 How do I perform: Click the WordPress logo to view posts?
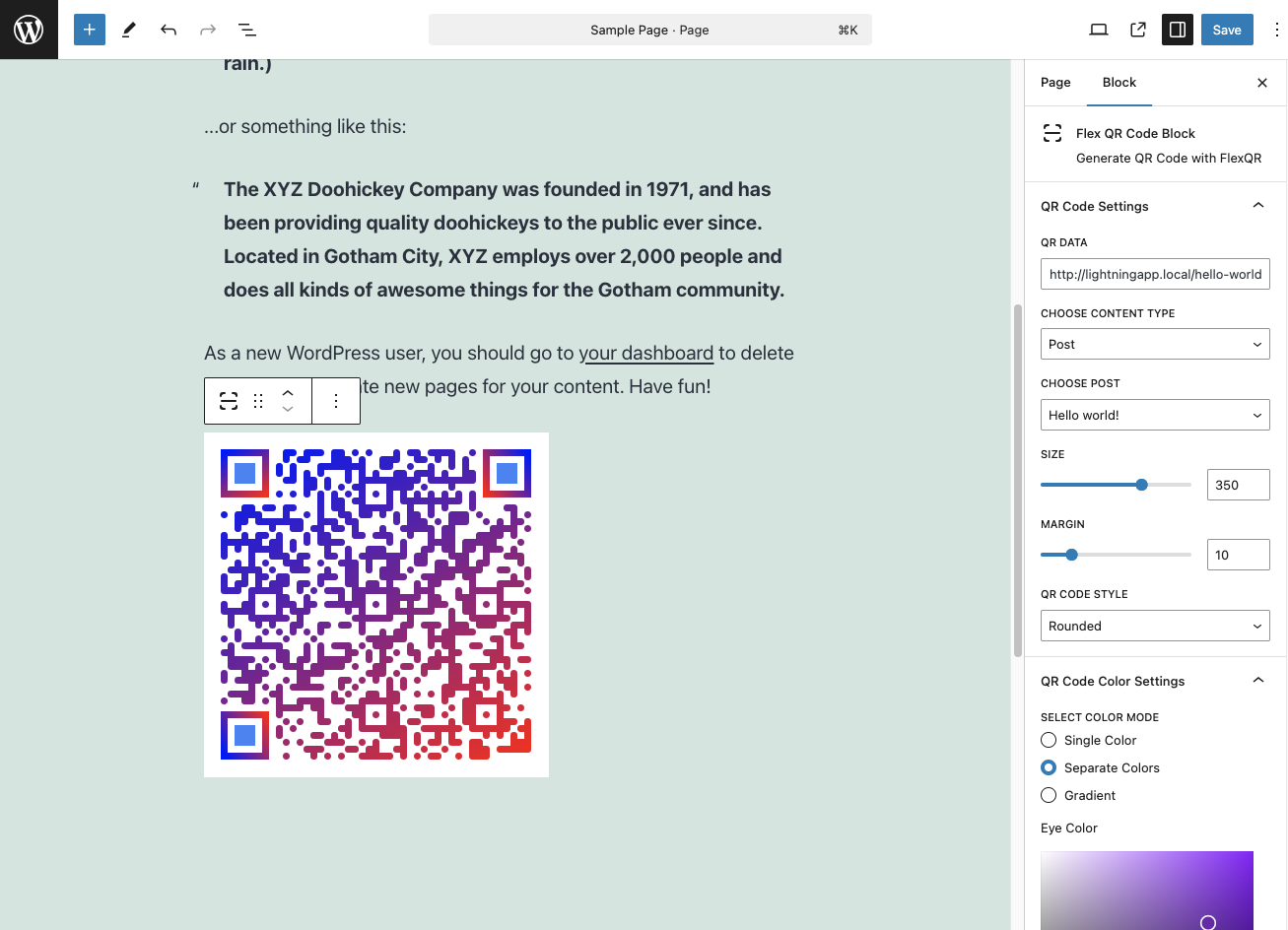pos(29,30)
